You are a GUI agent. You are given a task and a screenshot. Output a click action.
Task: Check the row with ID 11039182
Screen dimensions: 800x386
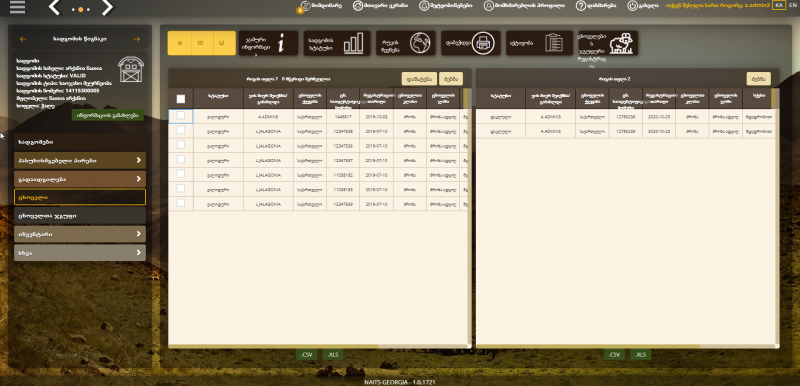coord(181,174)
